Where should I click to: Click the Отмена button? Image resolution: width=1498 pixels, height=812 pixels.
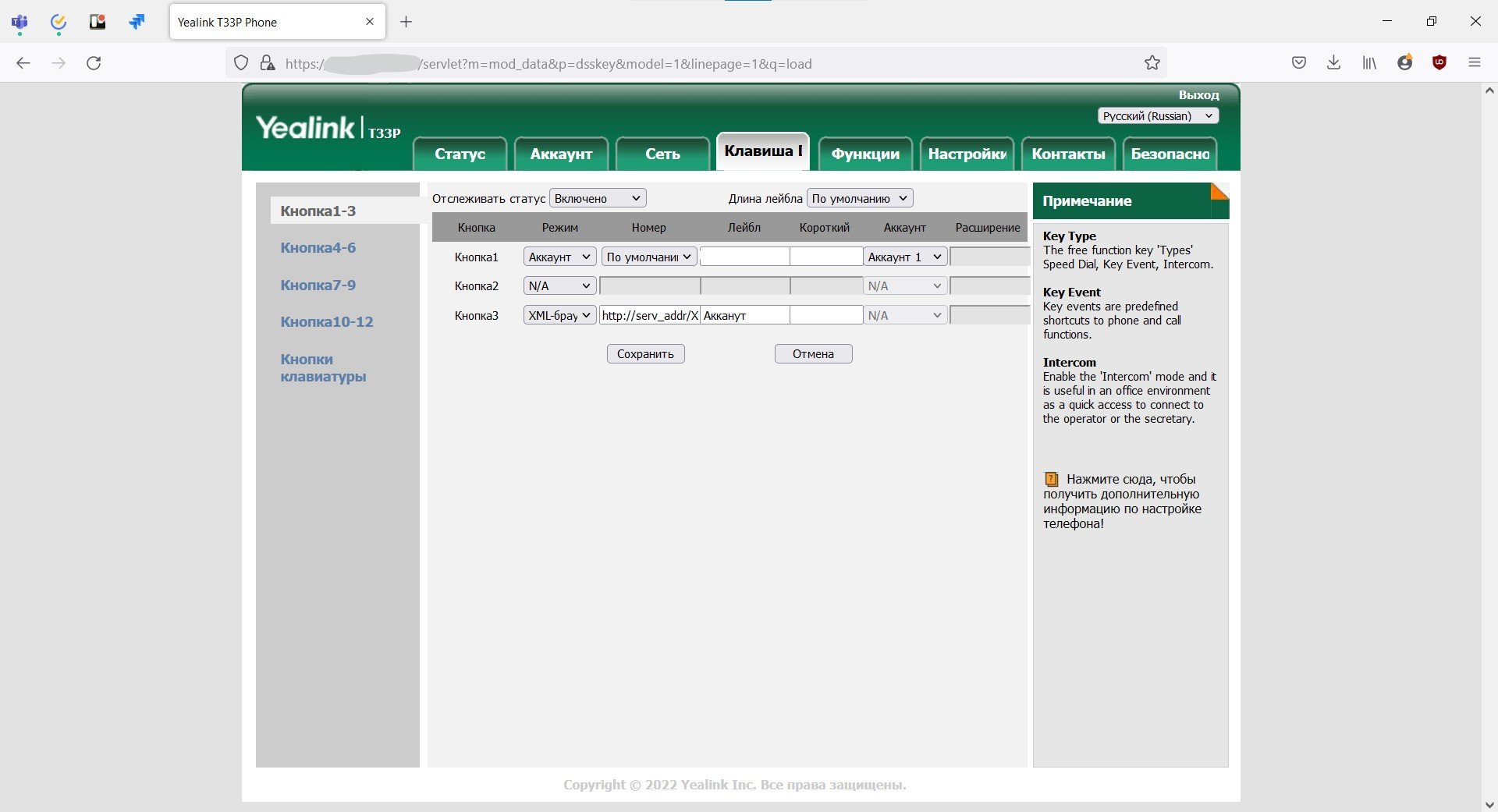pos(813,353)
